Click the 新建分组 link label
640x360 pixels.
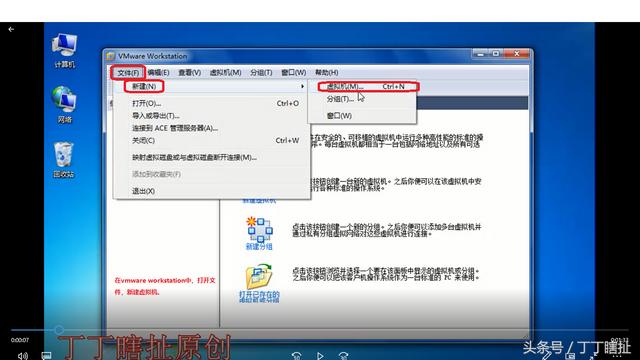(259, 247)
